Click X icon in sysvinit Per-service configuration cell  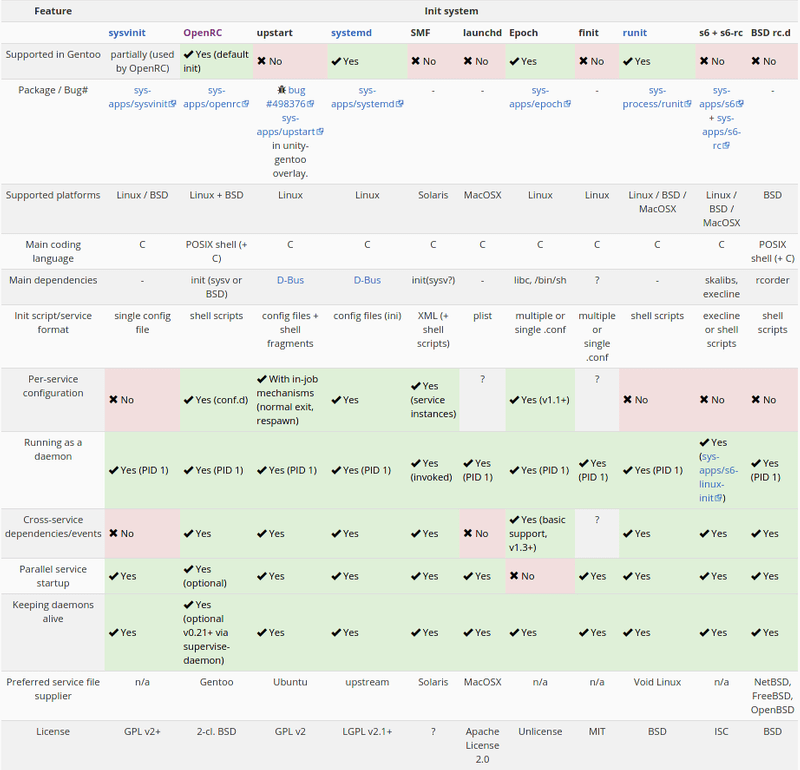(113, 400)
